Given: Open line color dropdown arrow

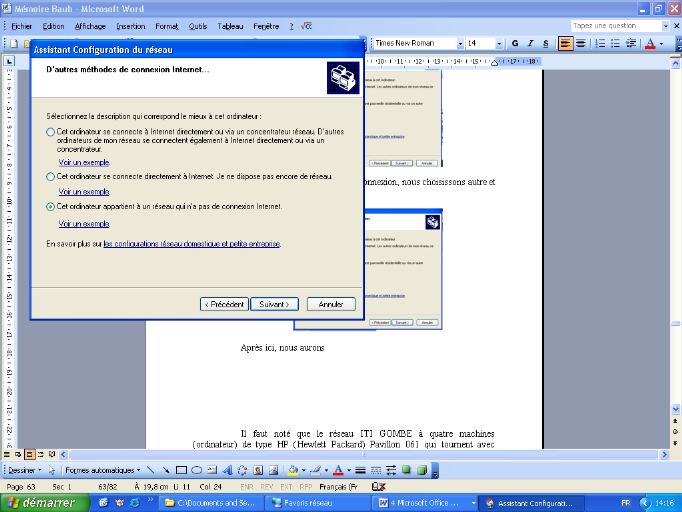Looking at the screenshot, I should (326, 470).
